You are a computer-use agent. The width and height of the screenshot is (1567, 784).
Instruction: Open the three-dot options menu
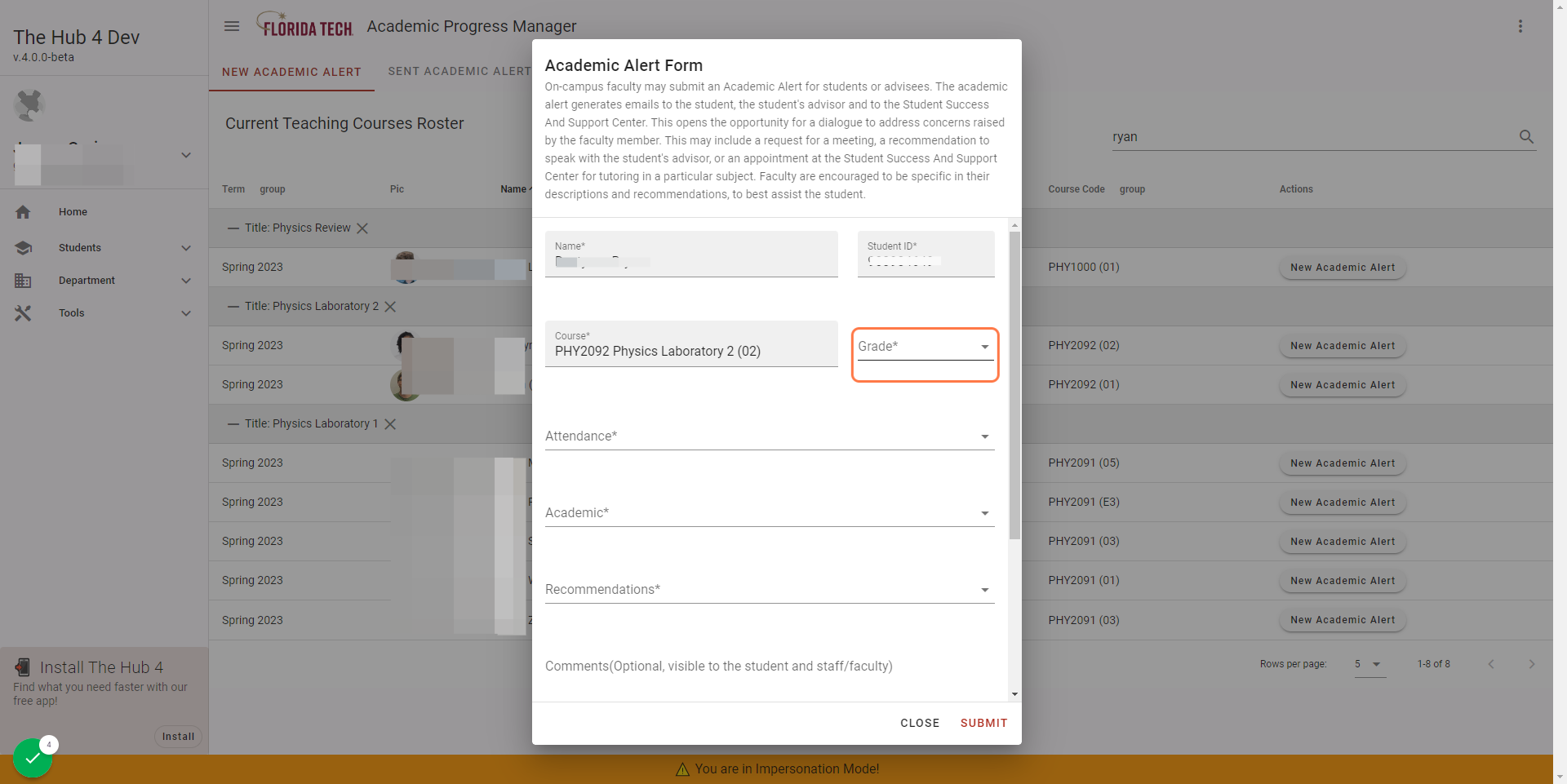click(x=1520, y=26)
